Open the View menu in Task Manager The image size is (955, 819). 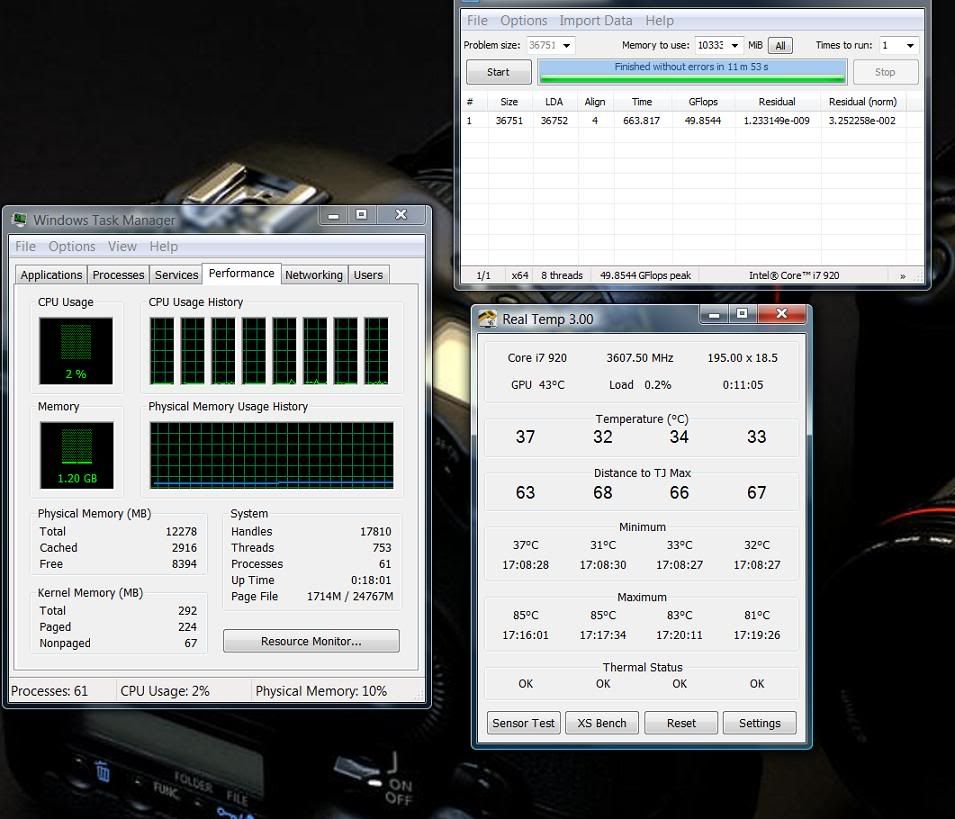click(122, 246)
